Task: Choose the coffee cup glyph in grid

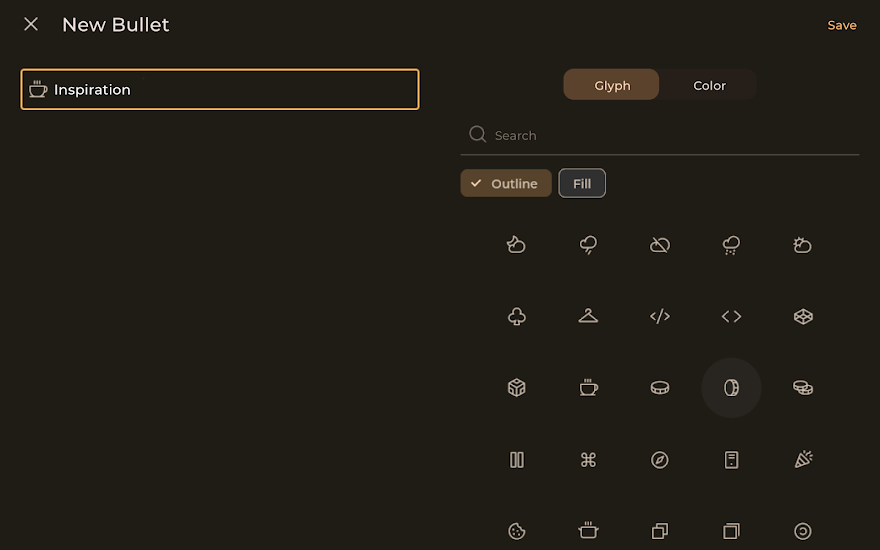Action: click(588, 388)
